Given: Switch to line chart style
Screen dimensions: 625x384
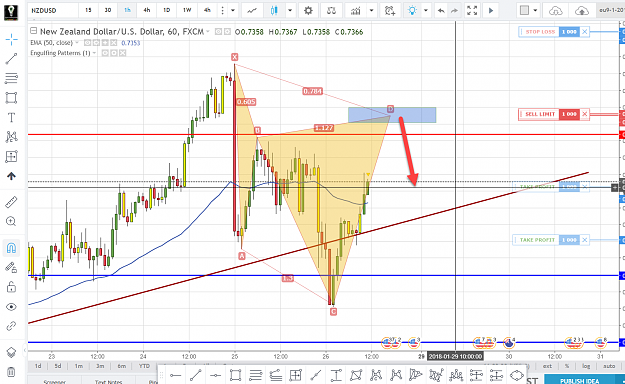Looking at the screenshot, I should 252,11.
